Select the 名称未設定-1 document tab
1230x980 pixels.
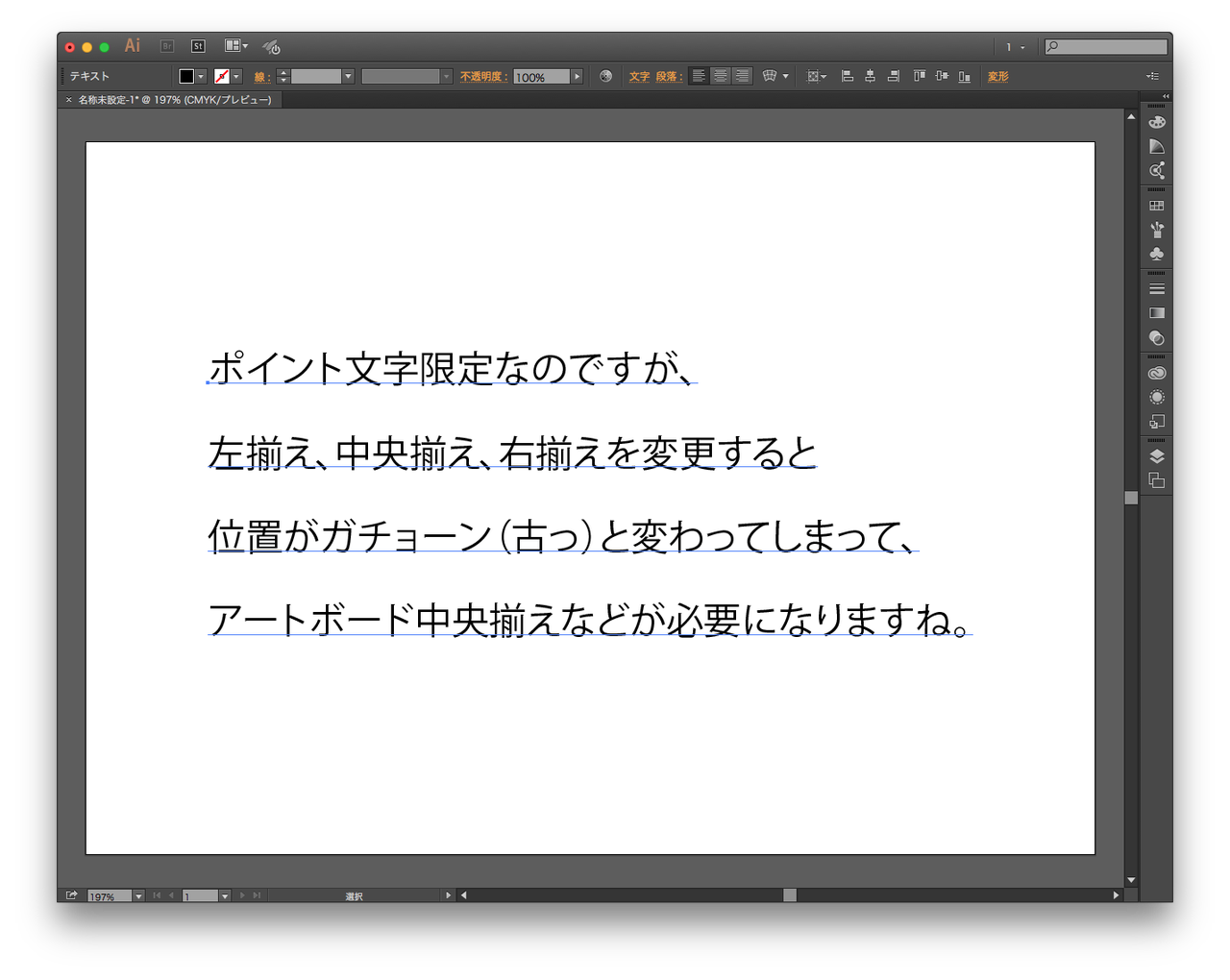pyautogui.click(x=175, y=100)
